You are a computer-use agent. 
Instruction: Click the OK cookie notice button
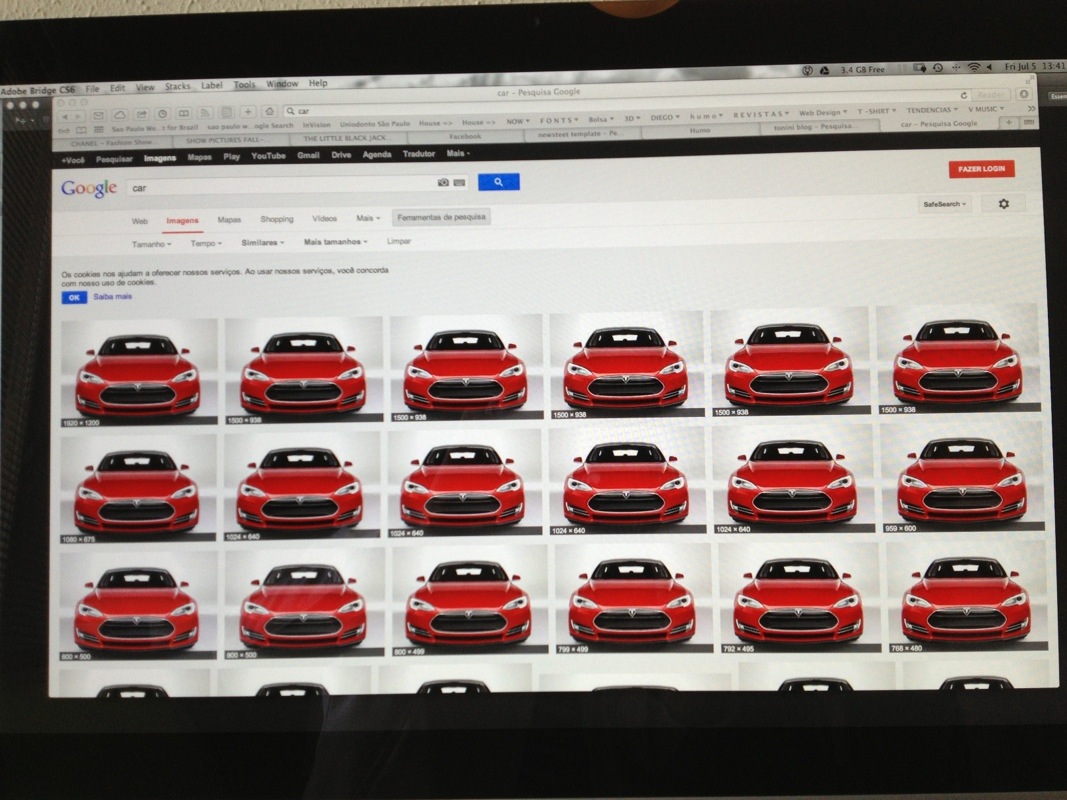pyautogui.click(x=74, y=297)
